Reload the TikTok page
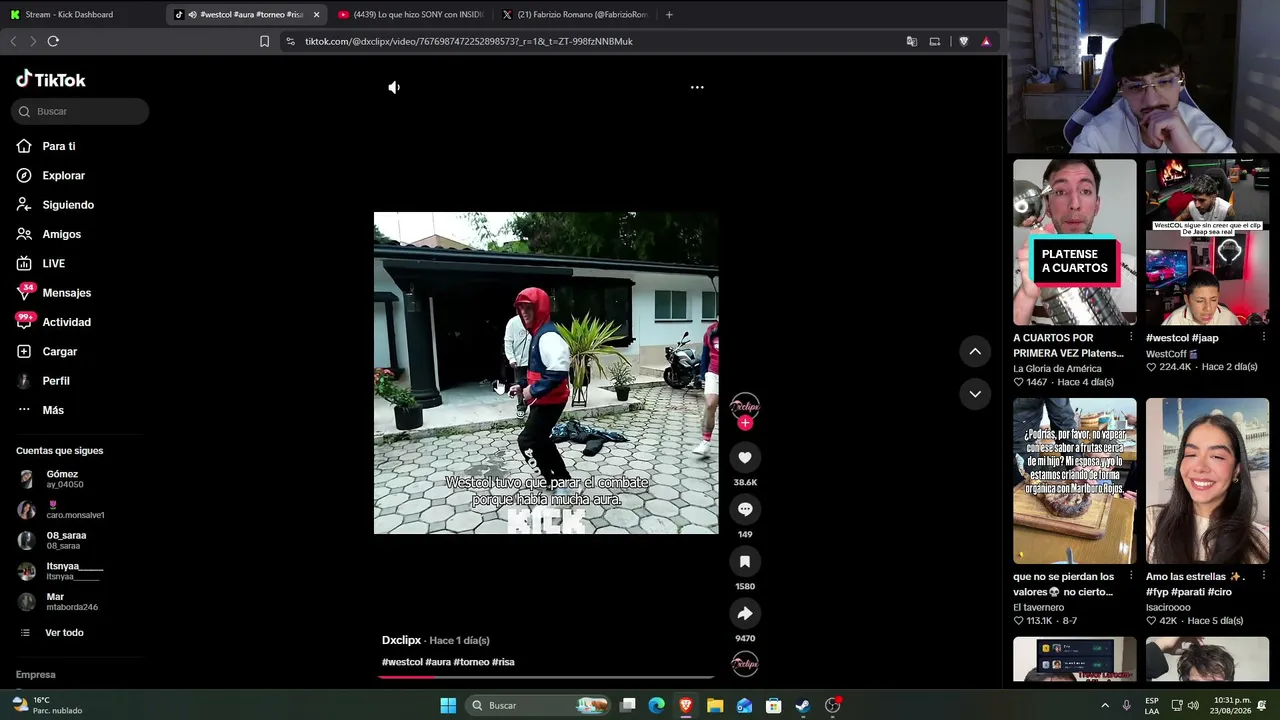Image resolution: width=1280 pixels, height=720 pixels. click(x=53, y=41)
